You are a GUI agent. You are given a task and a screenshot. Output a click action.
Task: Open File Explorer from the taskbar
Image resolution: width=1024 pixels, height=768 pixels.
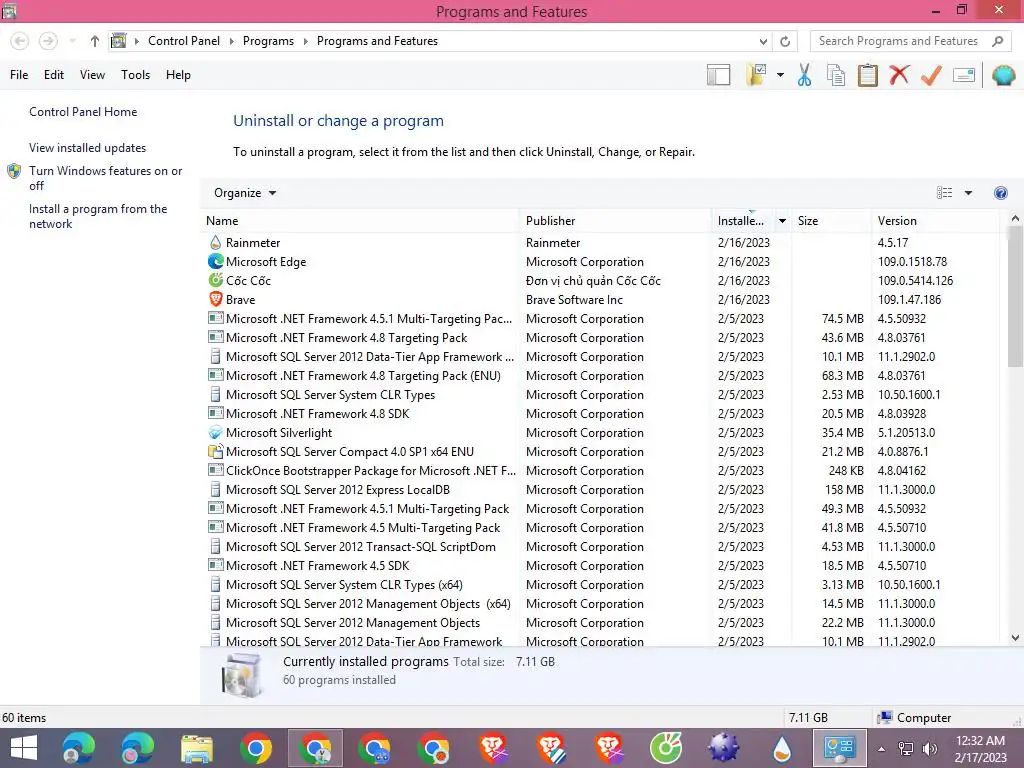[197, 748]
